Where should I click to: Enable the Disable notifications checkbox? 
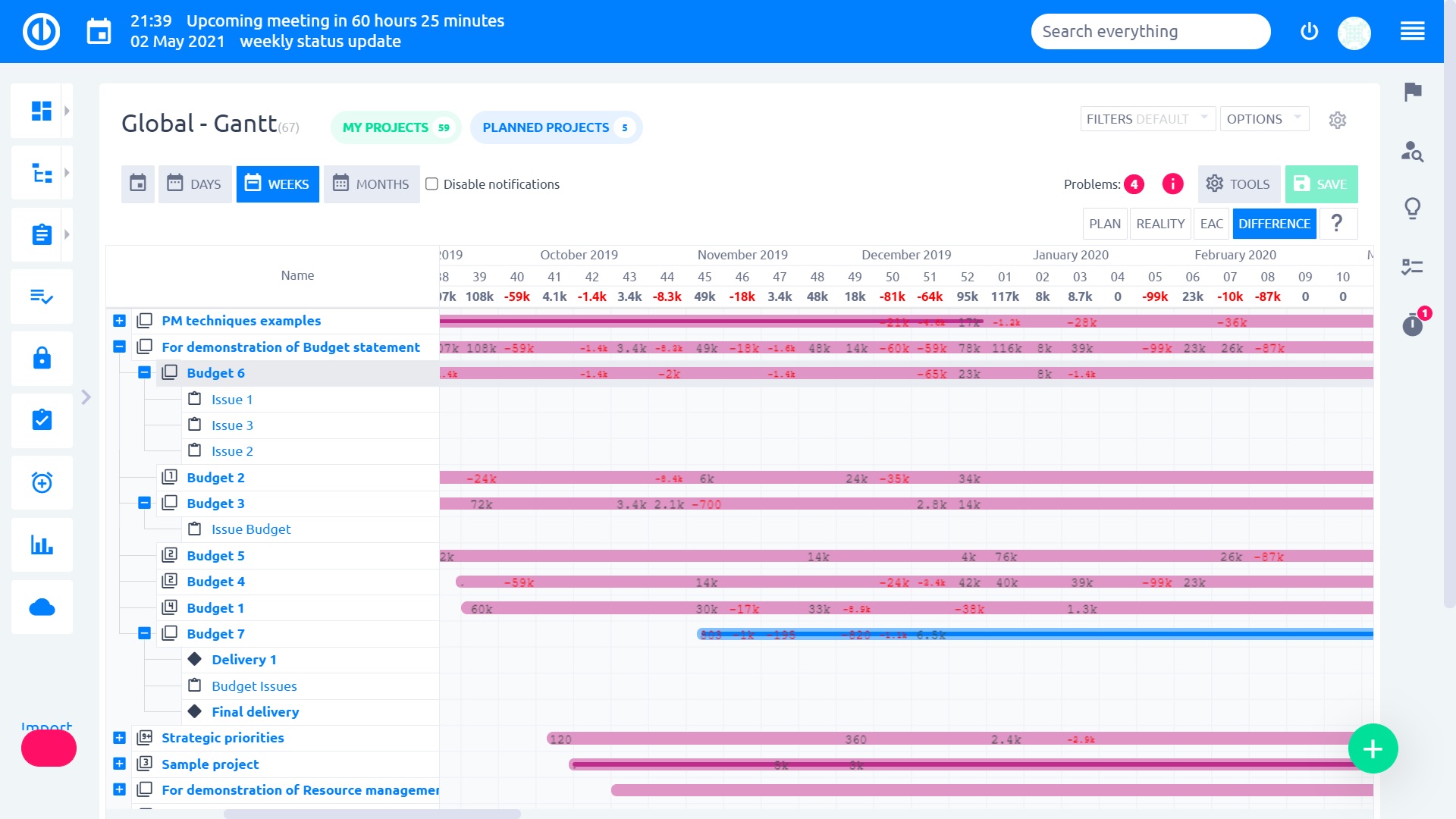click(431, 184)
